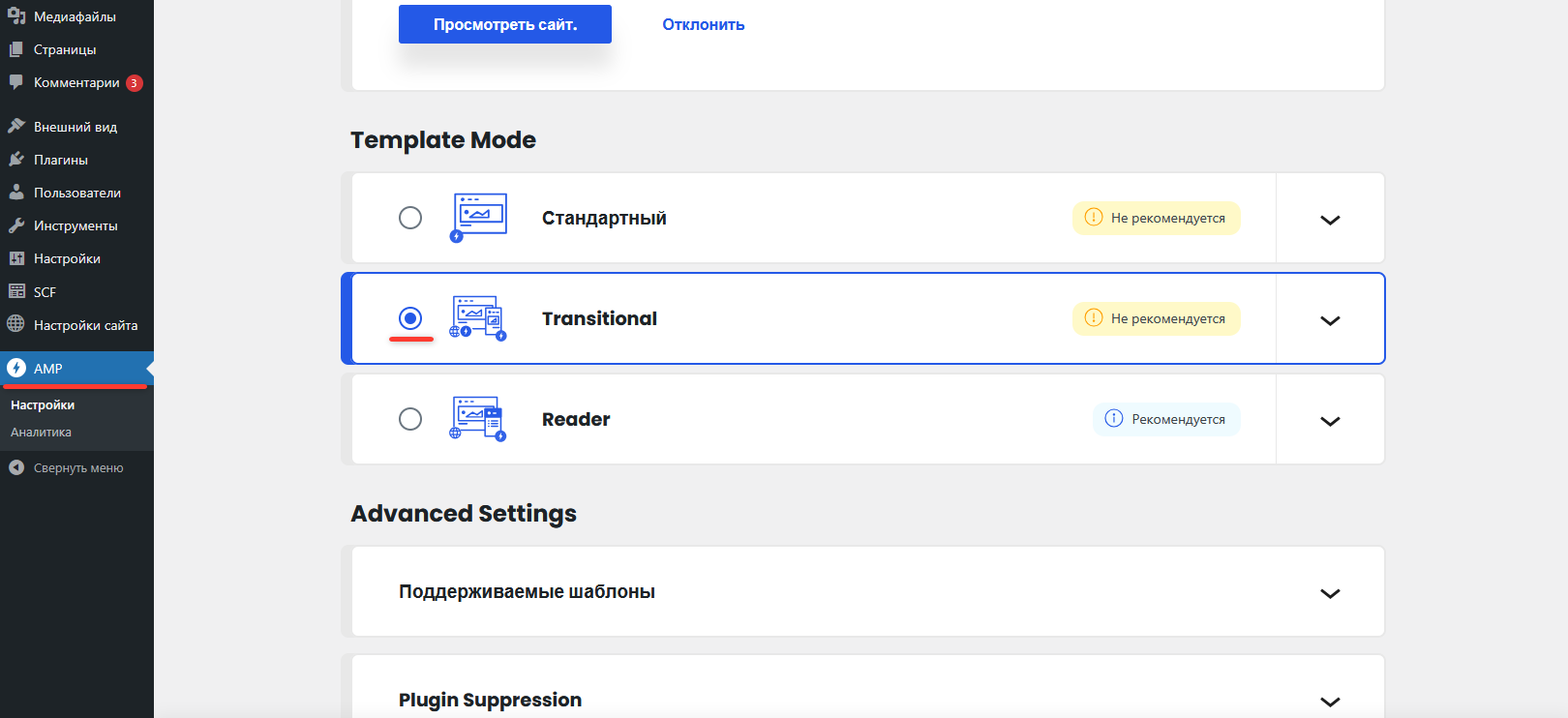Expand the Plugin Suppression section

click(1330, 702)
